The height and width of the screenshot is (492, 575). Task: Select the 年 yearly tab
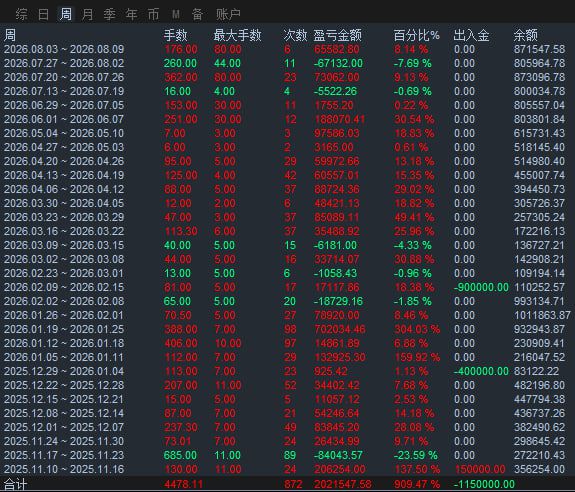coord(131,15)
